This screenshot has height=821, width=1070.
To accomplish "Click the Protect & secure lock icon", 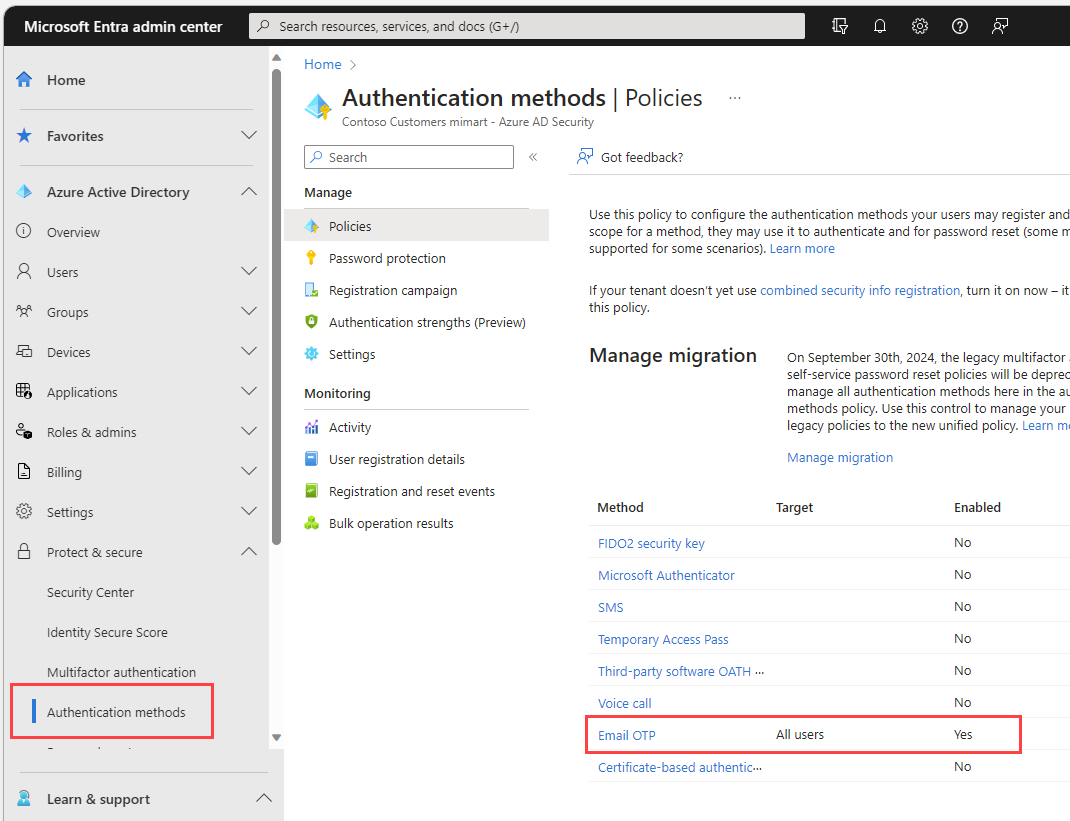I will pos(24,551).
